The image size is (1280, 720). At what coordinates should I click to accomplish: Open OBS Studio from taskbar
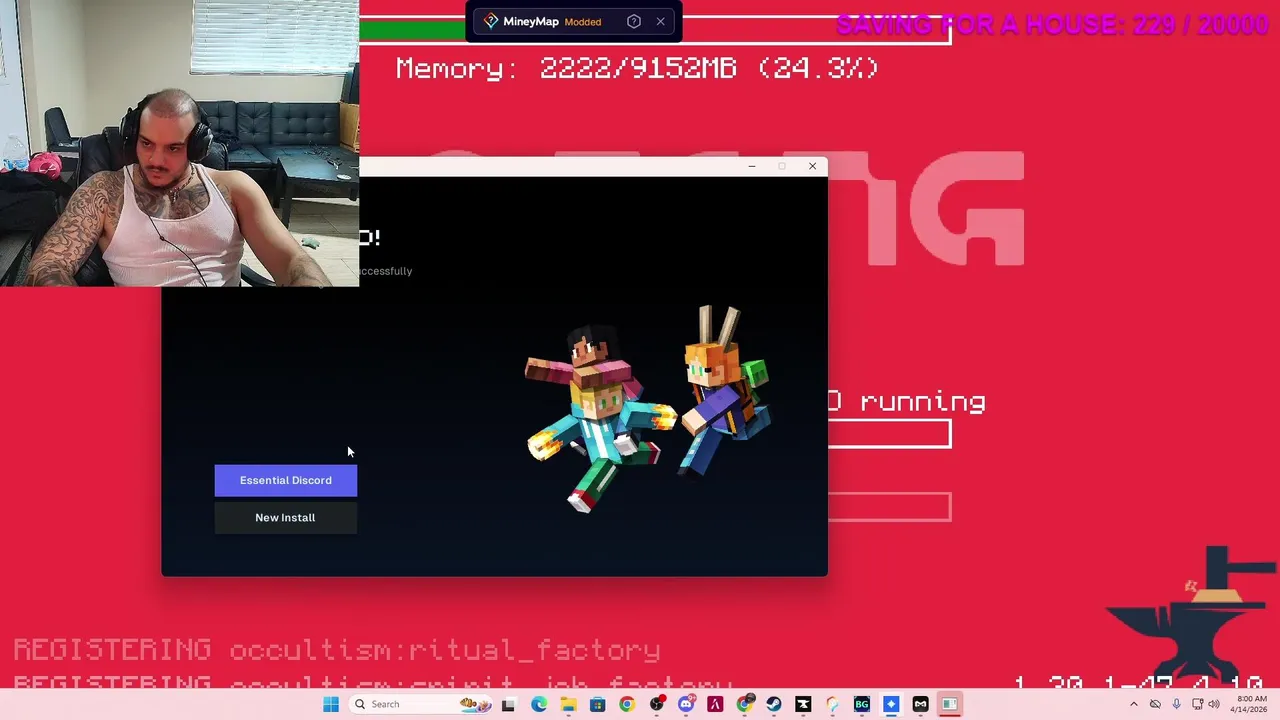click(656, 704)
